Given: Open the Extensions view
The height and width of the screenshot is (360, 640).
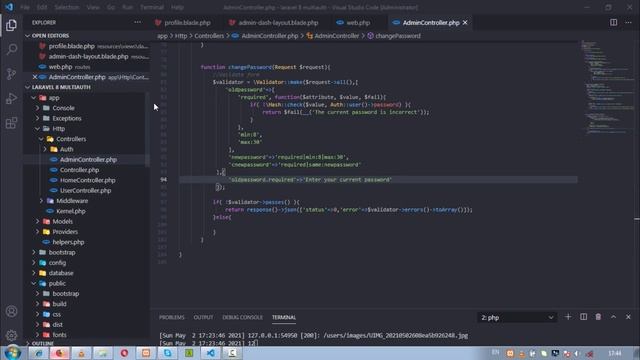Looking at the screenshot, I should [11, 123].
